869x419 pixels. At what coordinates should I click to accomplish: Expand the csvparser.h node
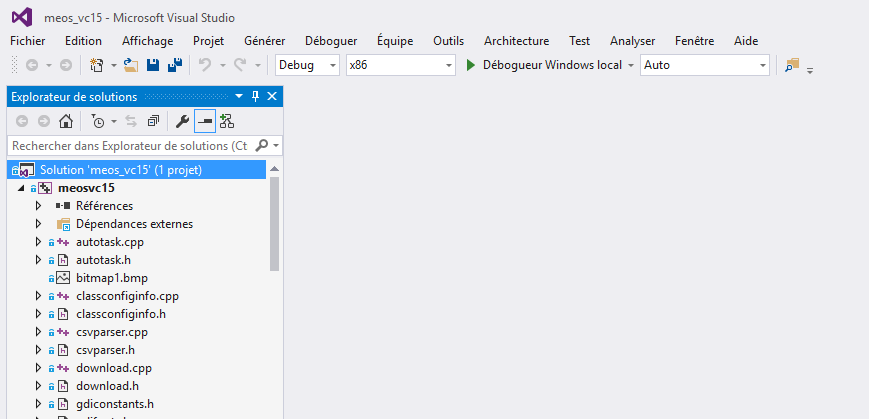tap(38, 350)
